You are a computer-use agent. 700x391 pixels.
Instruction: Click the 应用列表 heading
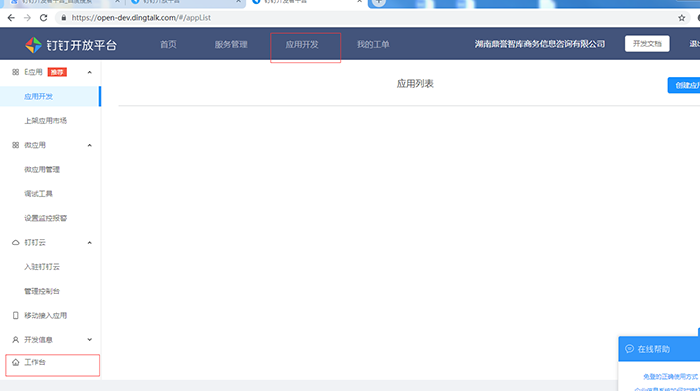coord(415,83)
